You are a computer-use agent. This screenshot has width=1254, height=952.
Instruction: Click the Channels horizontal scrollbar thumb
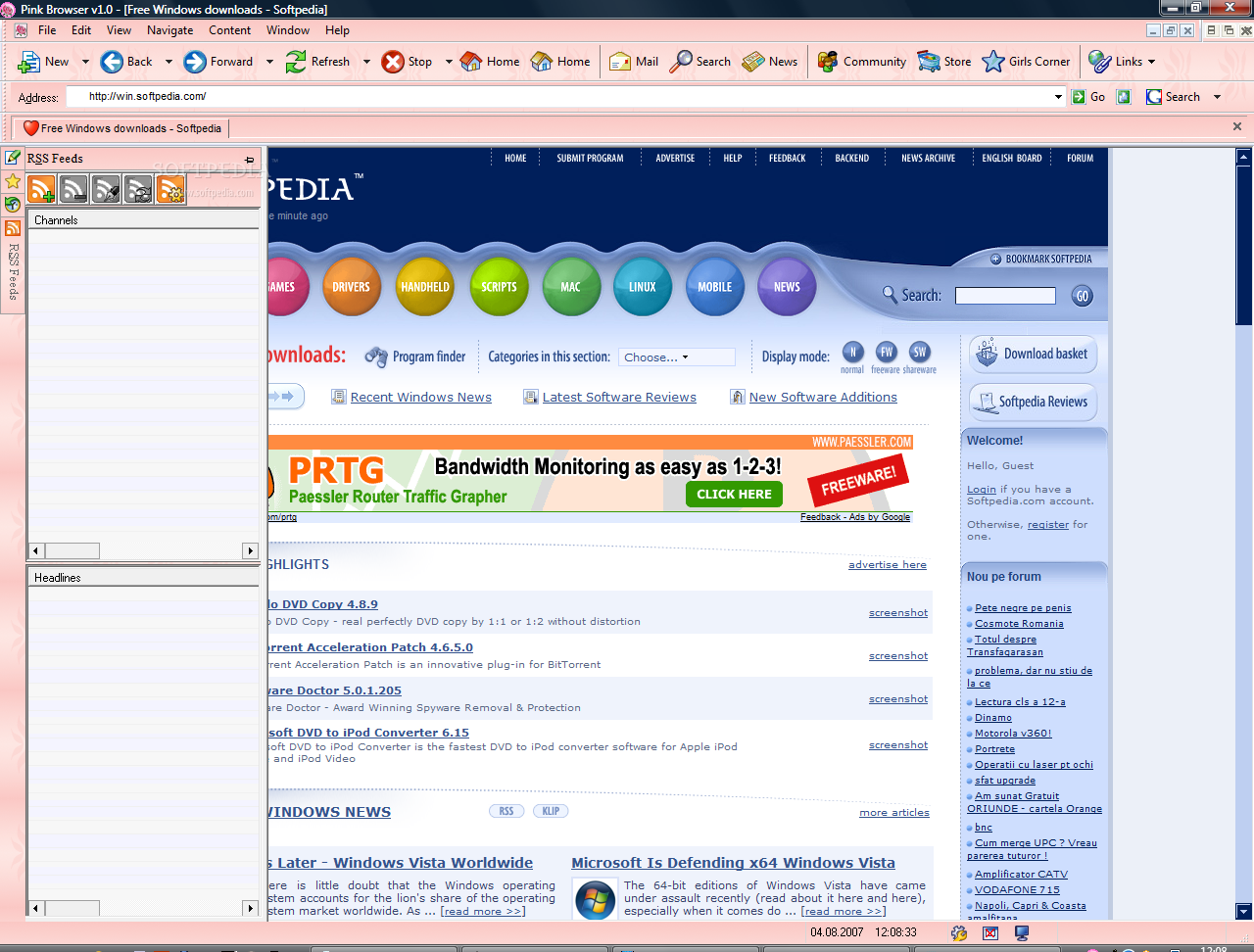(x=72, y=550)
